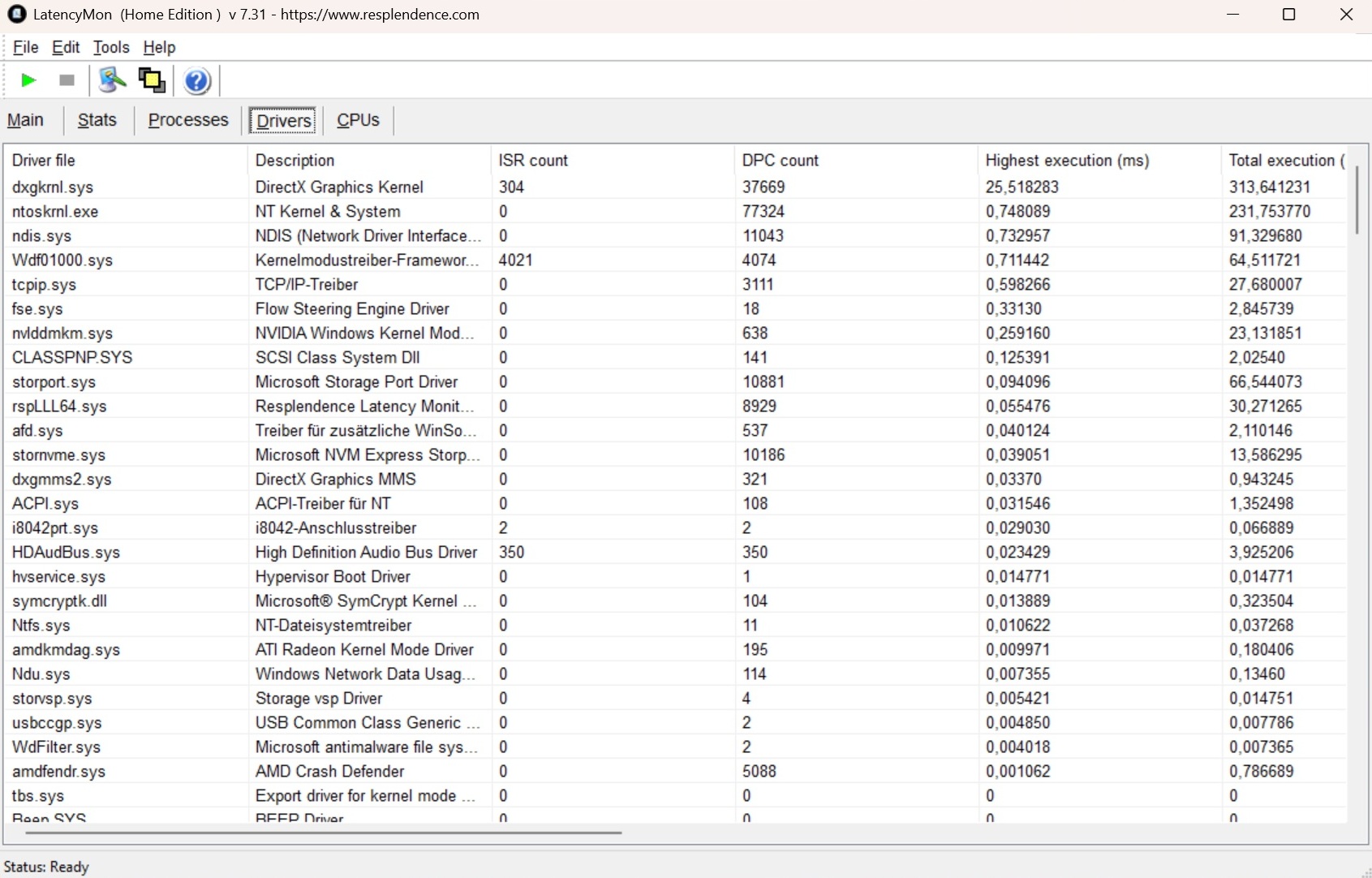
Task: Click the grey stop monitor icon
Action: (x=67, y=80)
